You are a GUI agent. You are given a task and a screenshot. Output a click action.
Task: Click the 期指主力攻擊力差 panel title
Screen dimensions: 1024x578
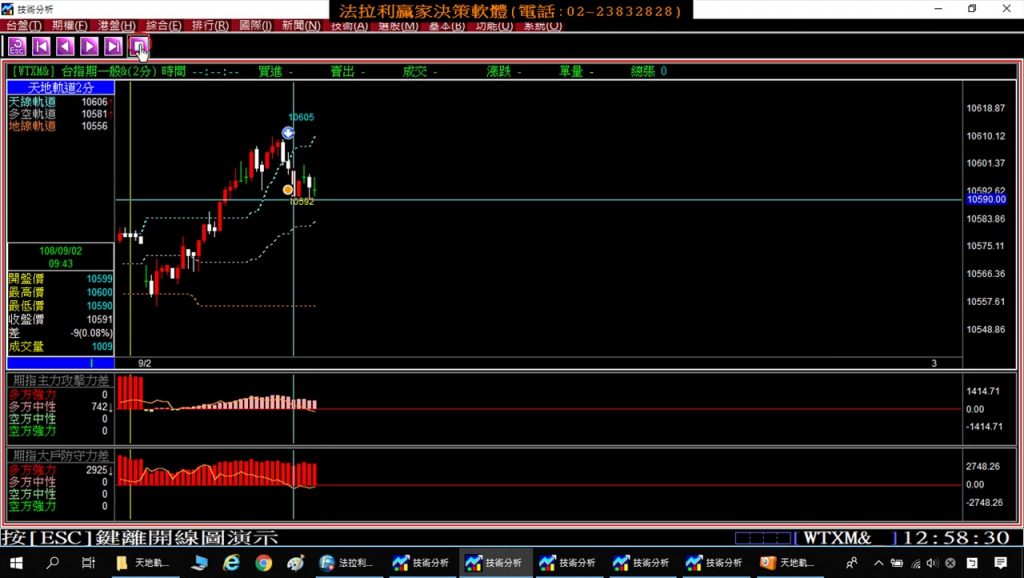pyautogui.click(x=61, y=381)
